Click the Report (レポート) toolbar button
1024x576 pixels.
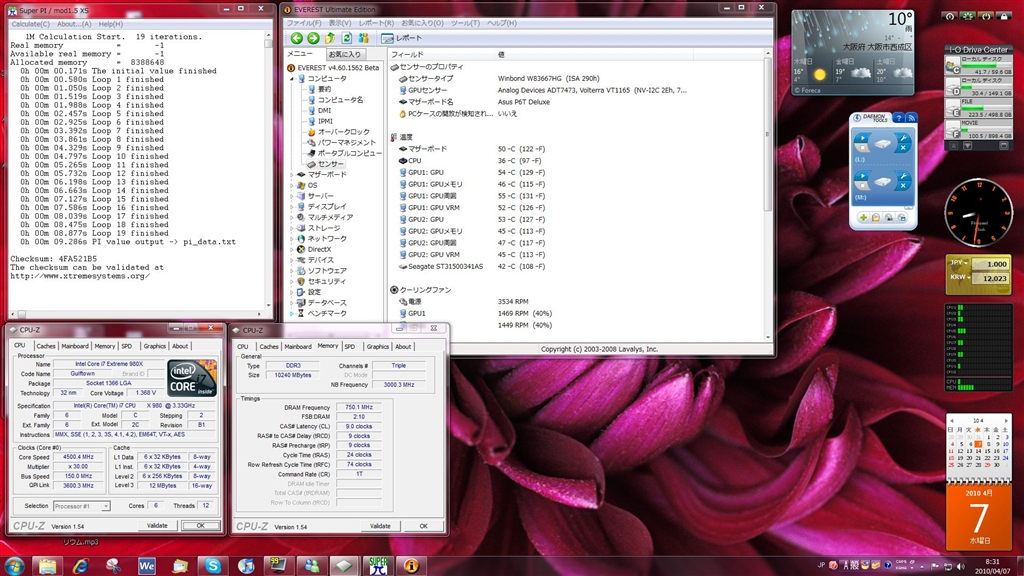(401, 38)
